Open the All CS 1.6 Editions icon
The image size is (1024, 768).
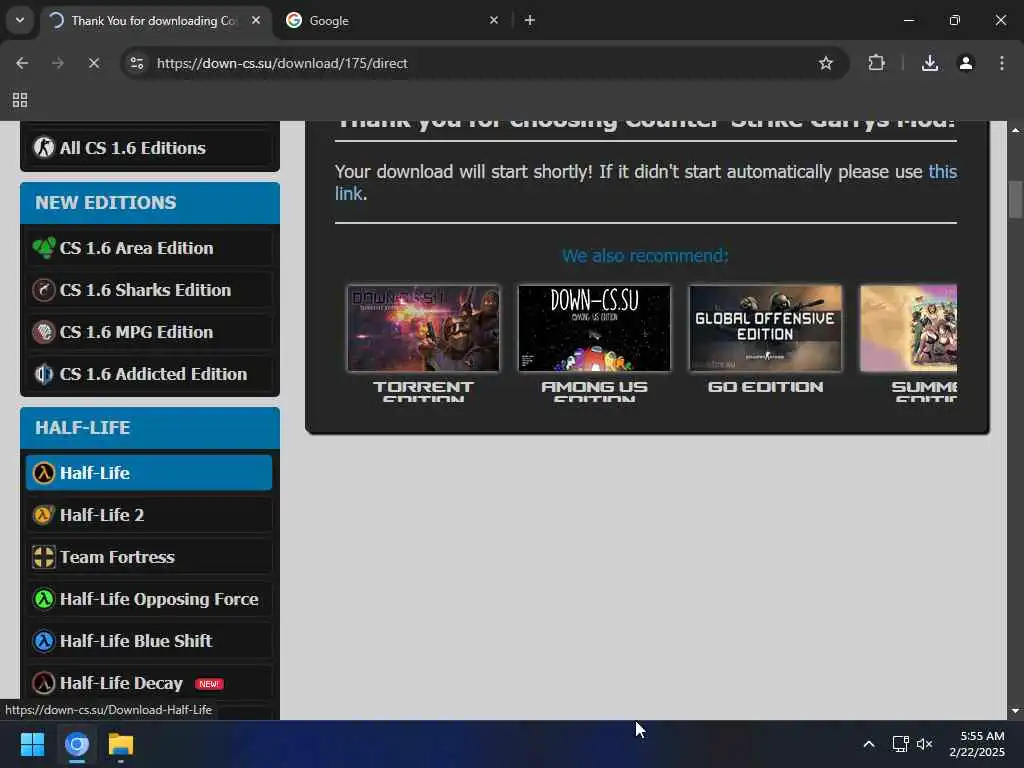click(x=44, y=148)
